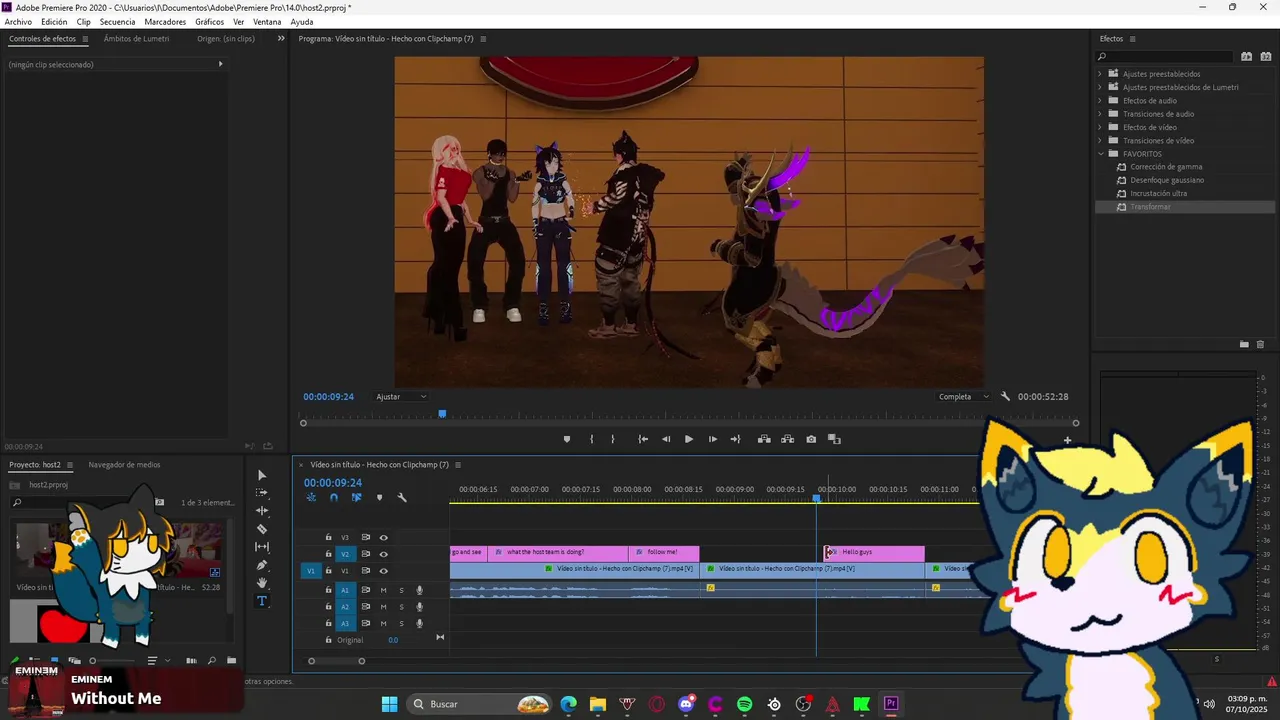This screenshot has width=1280, height=720.
Task: Select the Incrustación ultra effect
Action: coord(1158,193)
